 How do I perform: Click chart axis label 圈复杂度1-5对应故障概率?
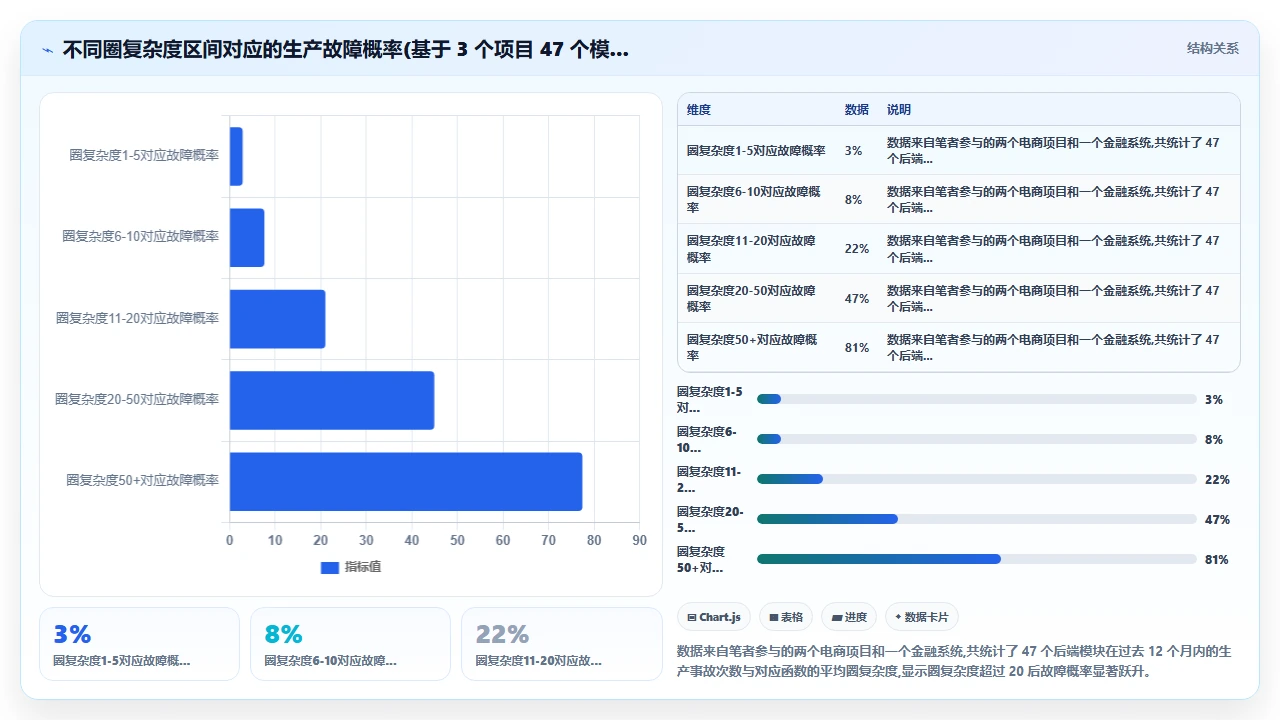[x=144, y=156]
